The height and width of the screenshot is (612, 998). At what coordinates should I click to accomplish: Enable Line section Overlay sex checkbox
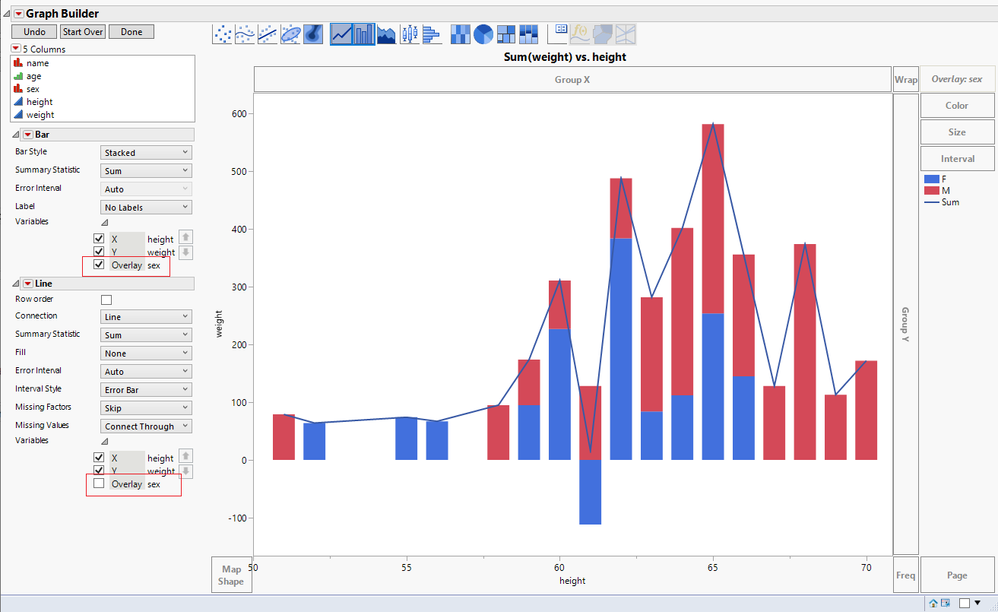[x=99, y=483]
